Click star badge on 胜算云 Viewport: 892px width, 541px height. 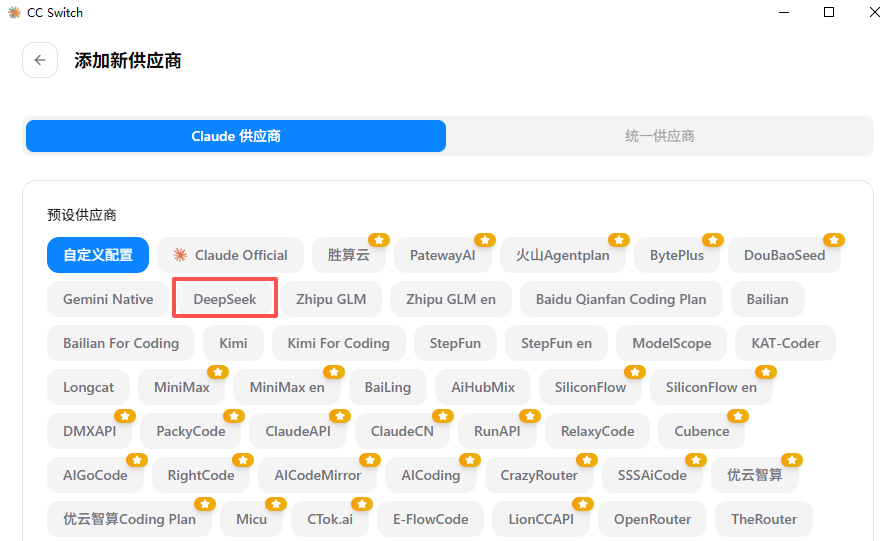coord(378,240)
